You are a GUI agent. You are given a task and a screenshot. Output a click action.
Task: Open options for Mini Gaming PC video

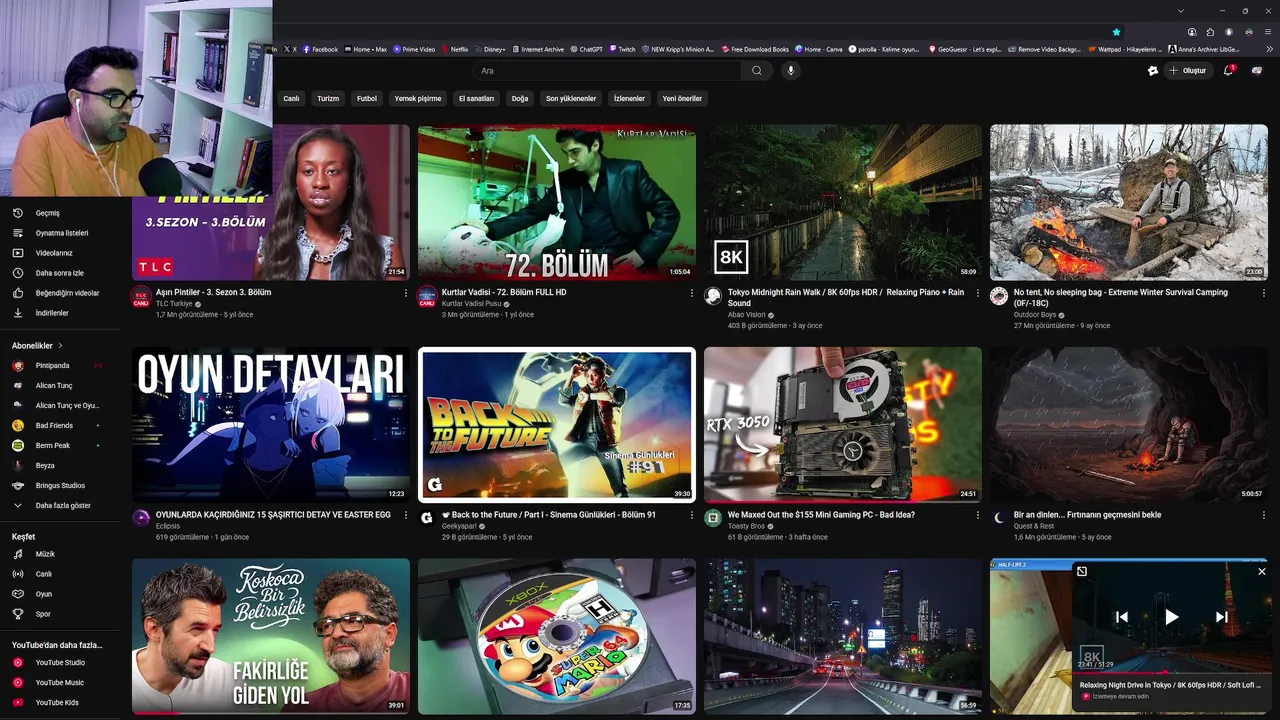coord(977,515)
